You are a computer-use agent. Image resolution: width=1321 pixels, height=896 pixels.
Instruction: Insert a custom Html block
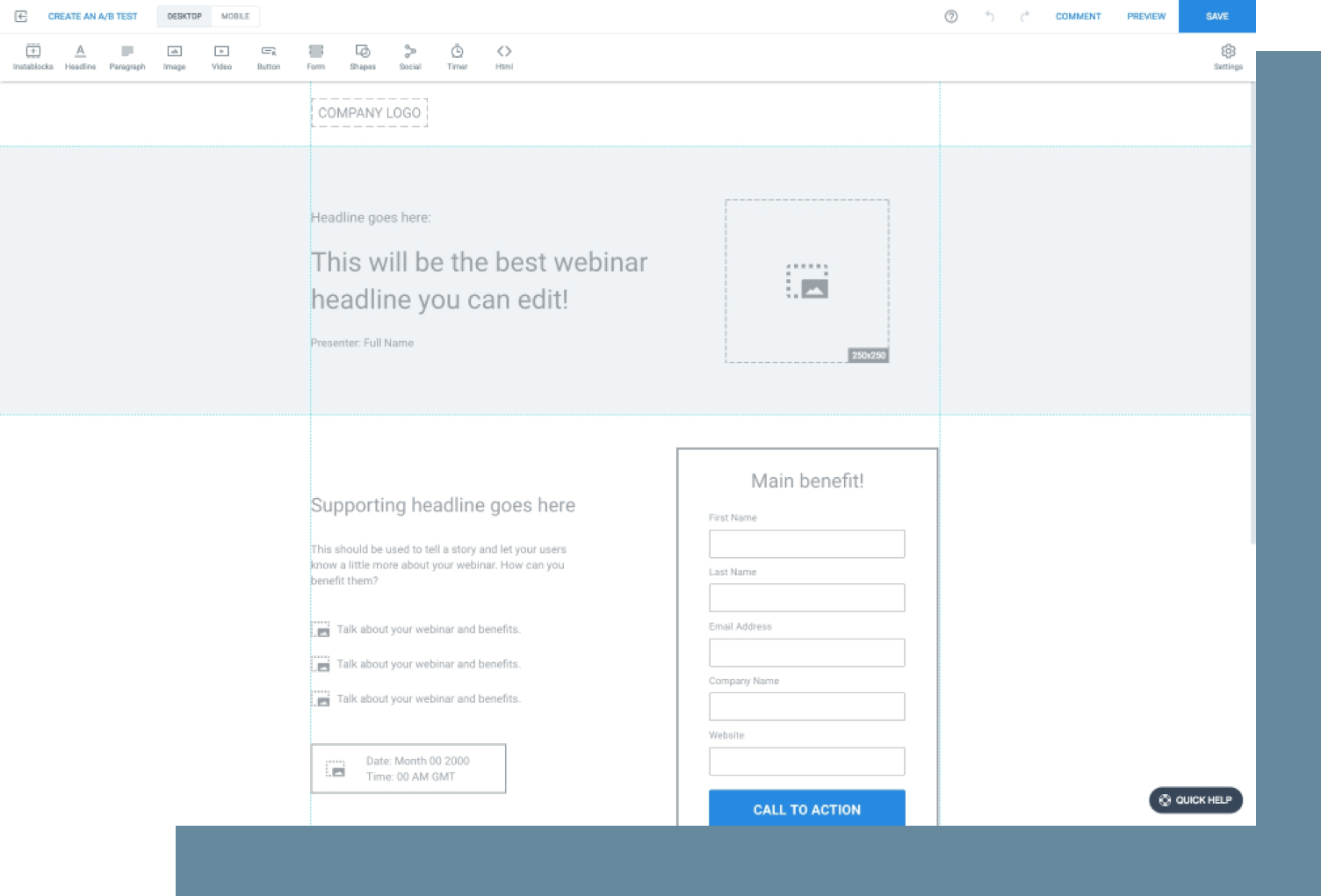504,57
